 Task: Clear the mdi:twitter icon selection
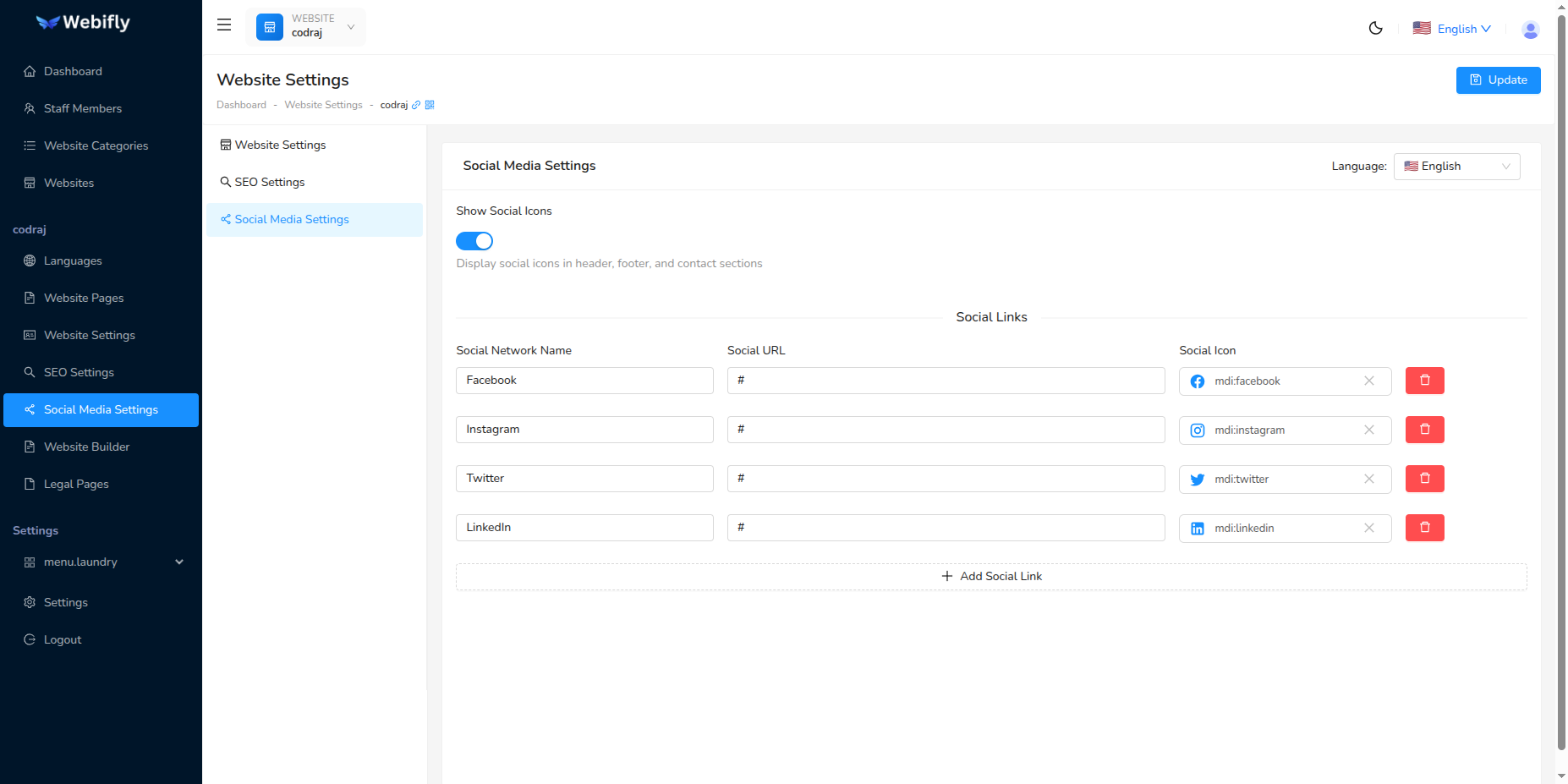pos(1368,479)
